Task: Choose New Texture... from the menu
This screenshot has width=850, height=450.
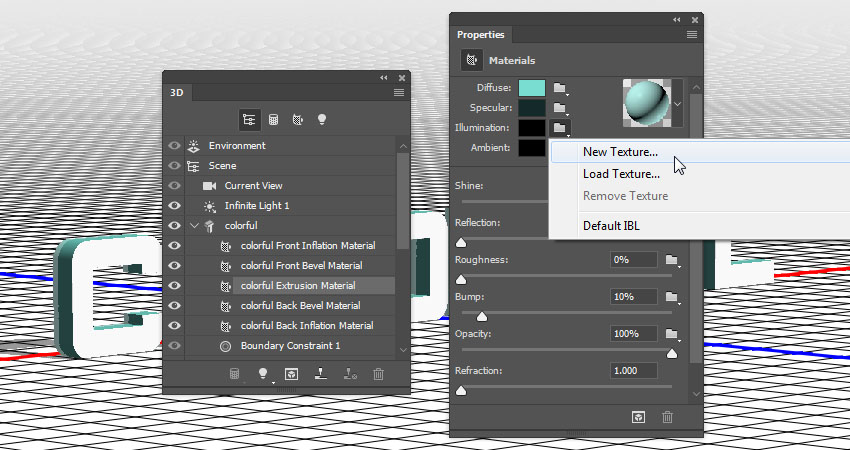Action: (620, 152)
